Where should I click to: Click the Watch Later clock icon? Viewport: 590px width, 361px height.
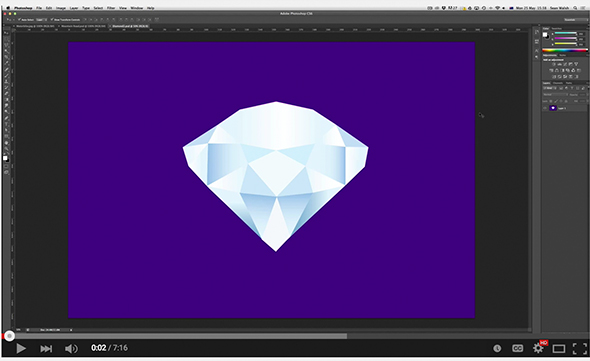497,349
